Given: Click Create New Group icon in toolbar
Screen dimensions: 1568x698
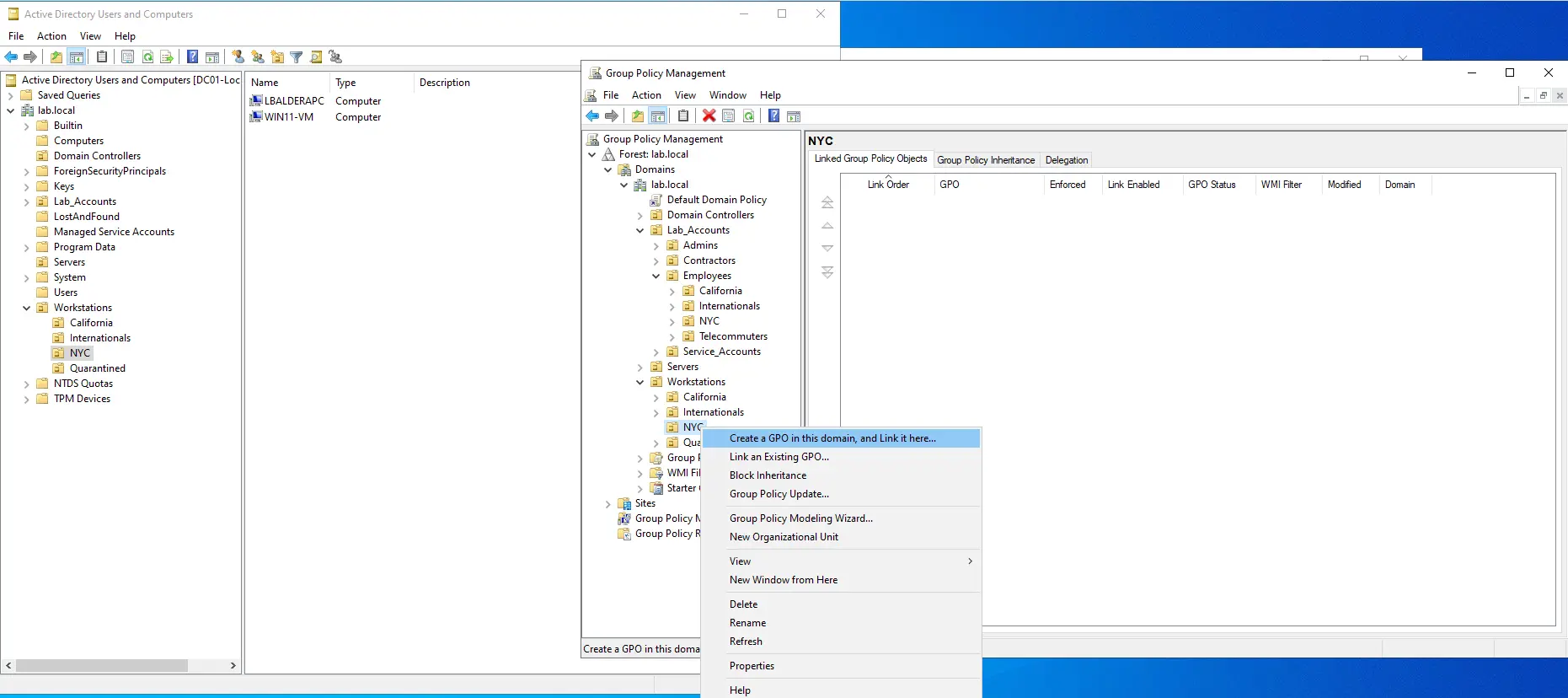Looking at the screenshot, I should point(258,57).
